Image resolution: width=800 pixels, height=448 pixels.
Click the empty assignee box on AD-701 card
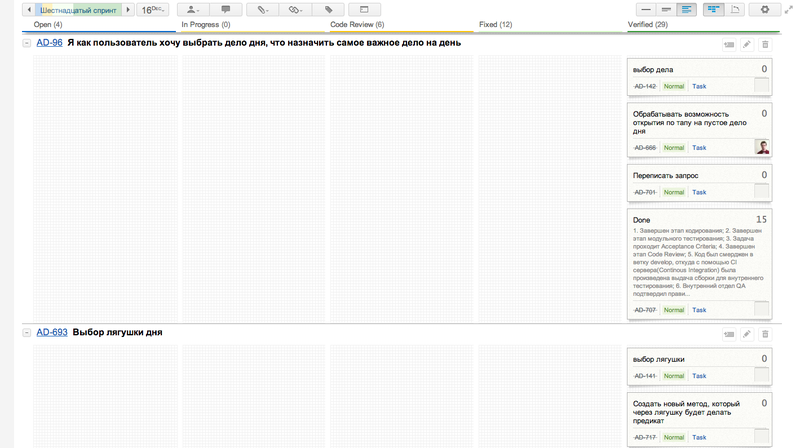pyautogui.click(x=762, y=191)
